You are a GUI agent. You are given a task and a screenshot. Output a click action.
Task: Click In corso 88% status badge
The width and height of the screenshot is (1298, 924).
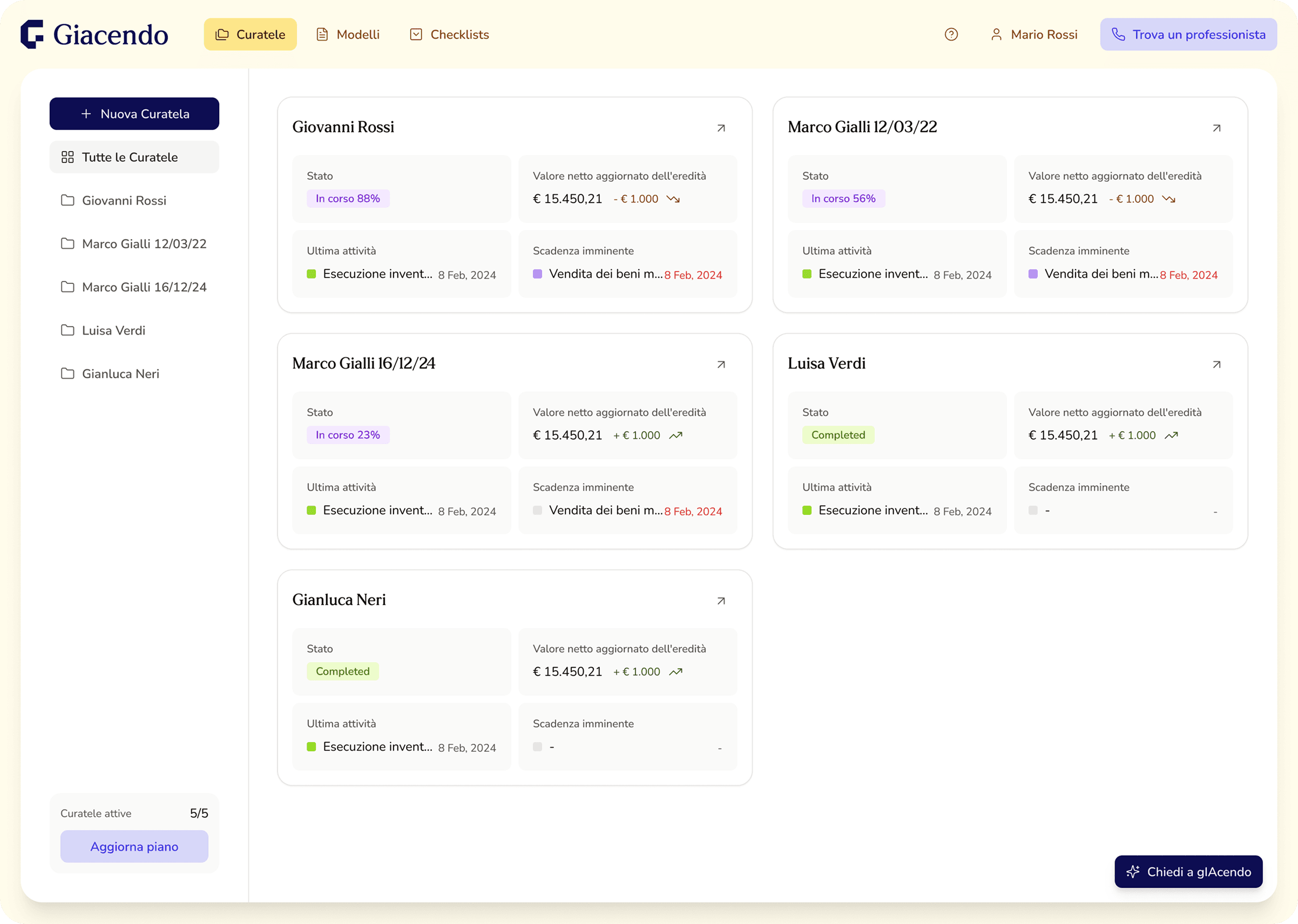point(348,199)
